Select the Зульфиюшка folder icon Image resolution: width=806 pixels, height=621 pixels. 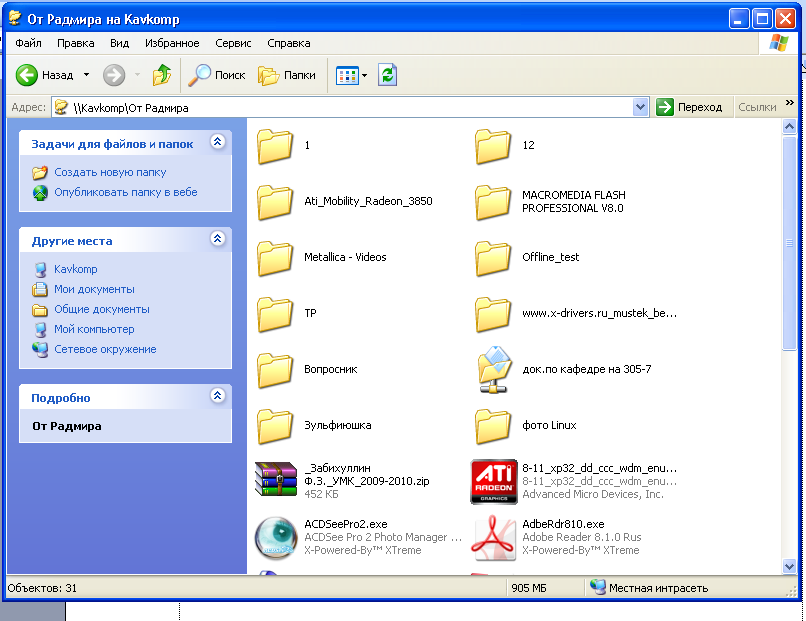click(275, 426)
